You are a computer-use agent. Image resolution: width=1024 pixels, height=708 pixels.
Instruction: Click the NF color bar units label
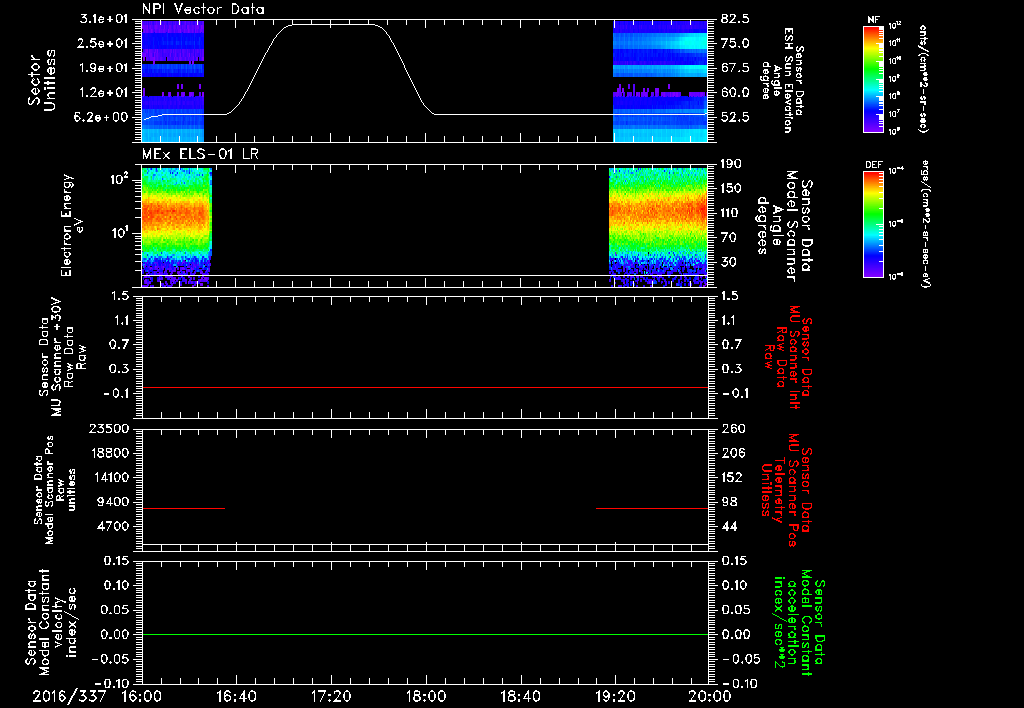tap(923, 78)
